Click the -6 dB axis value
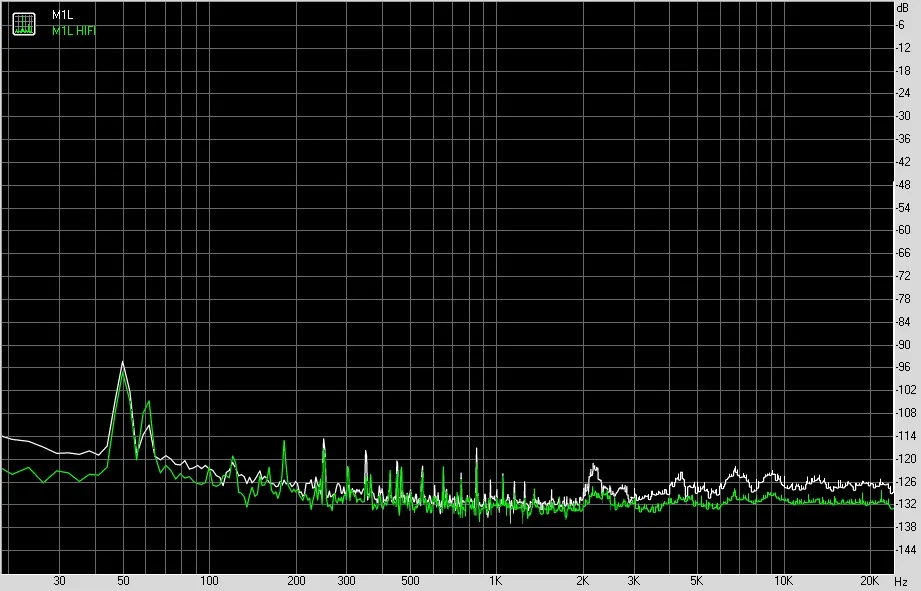The image size is (921, 591). [x=900, y=25]
